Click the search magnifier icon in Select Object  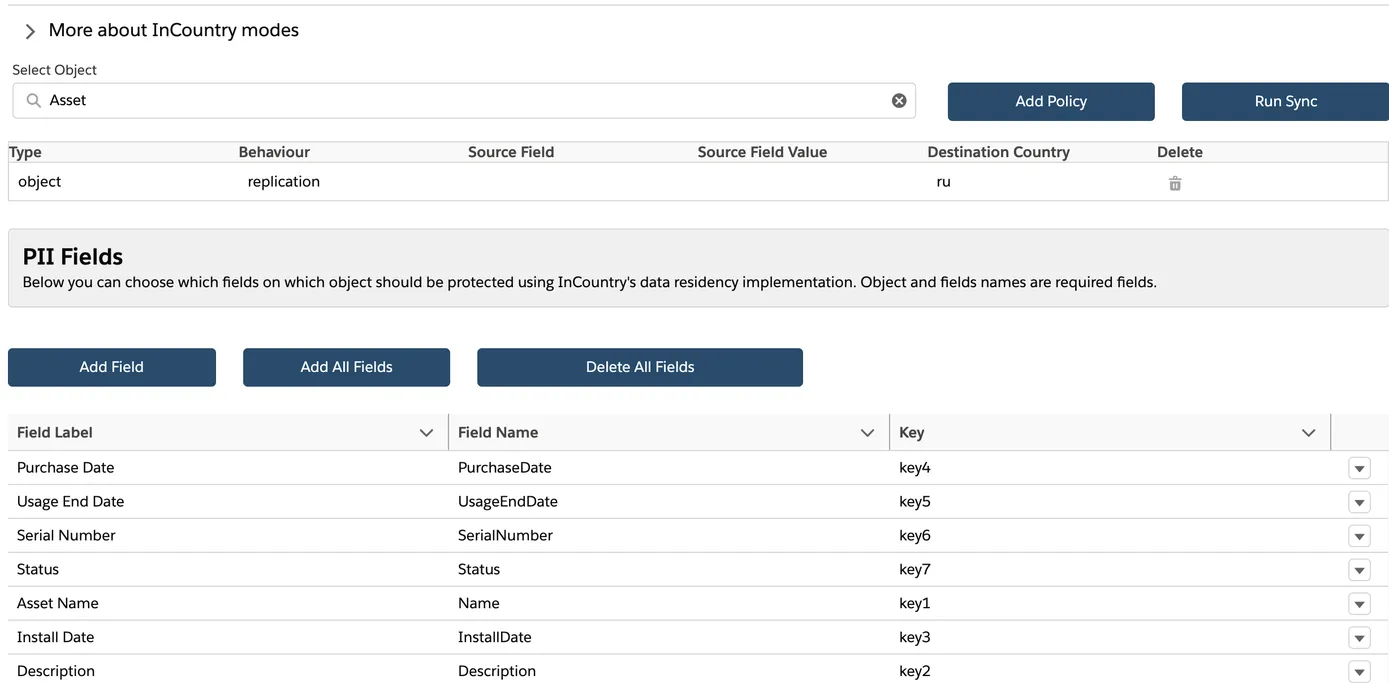(x=33, y=101)
